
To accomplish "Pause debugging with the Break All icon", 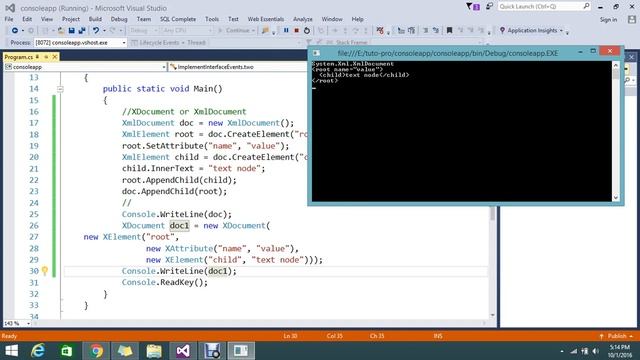I will pyautogui.click(x=286, y=31).
